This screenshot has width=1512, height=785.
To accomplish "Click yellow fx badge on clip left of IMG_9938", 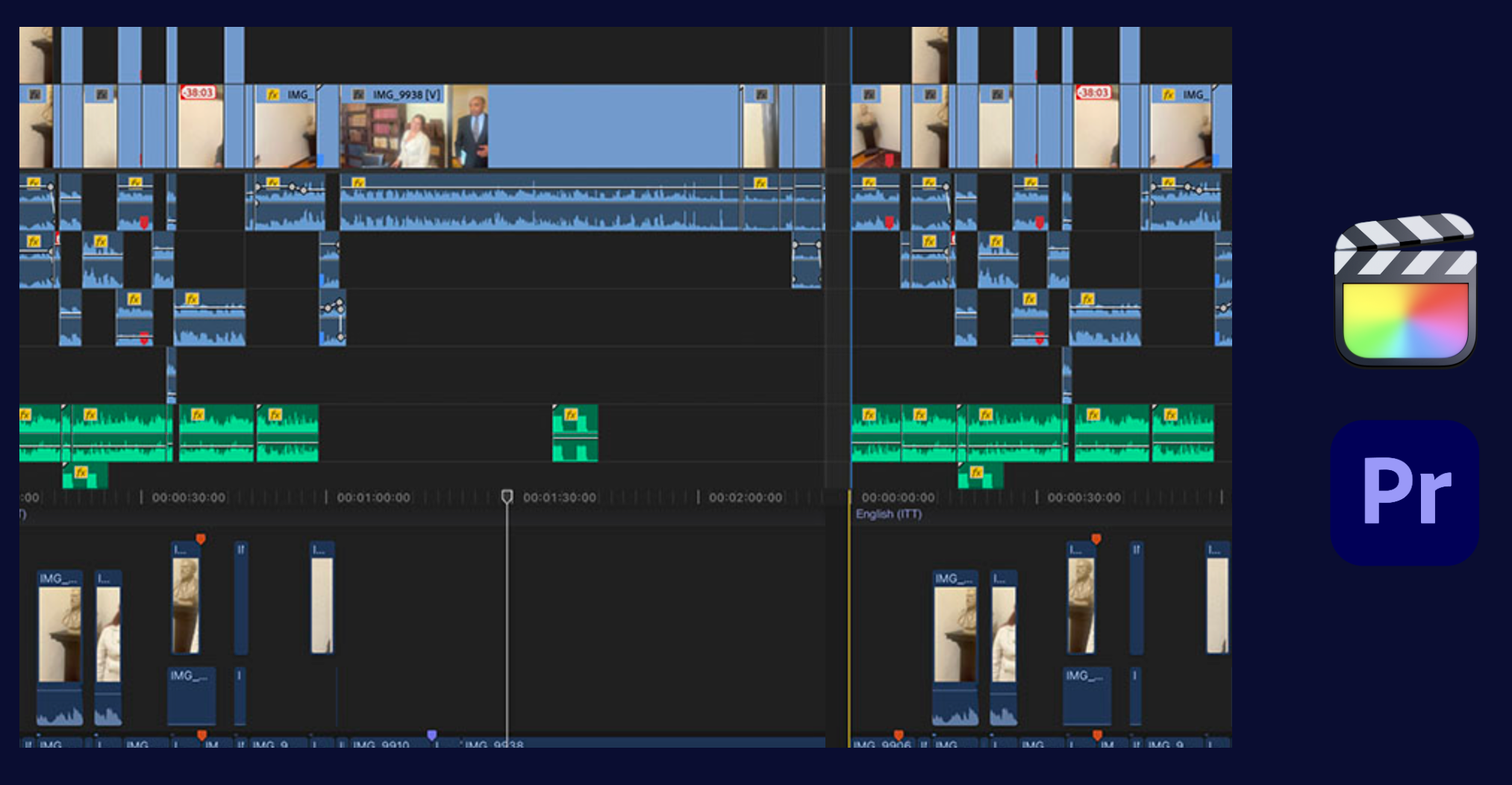I will (272, 95).
